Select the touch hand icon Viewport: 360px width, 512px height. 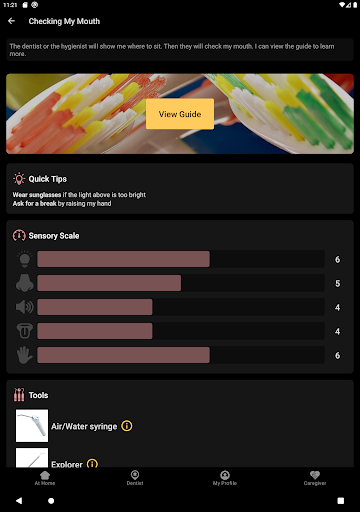24,355
